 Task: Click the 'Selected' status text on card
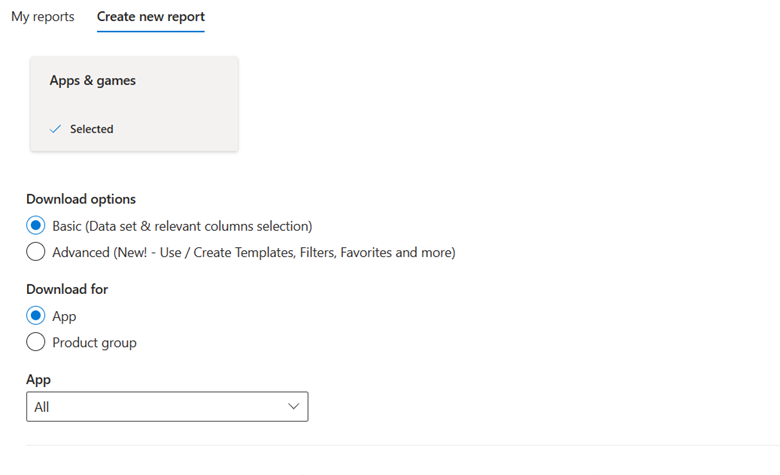(x=91, y=129)
